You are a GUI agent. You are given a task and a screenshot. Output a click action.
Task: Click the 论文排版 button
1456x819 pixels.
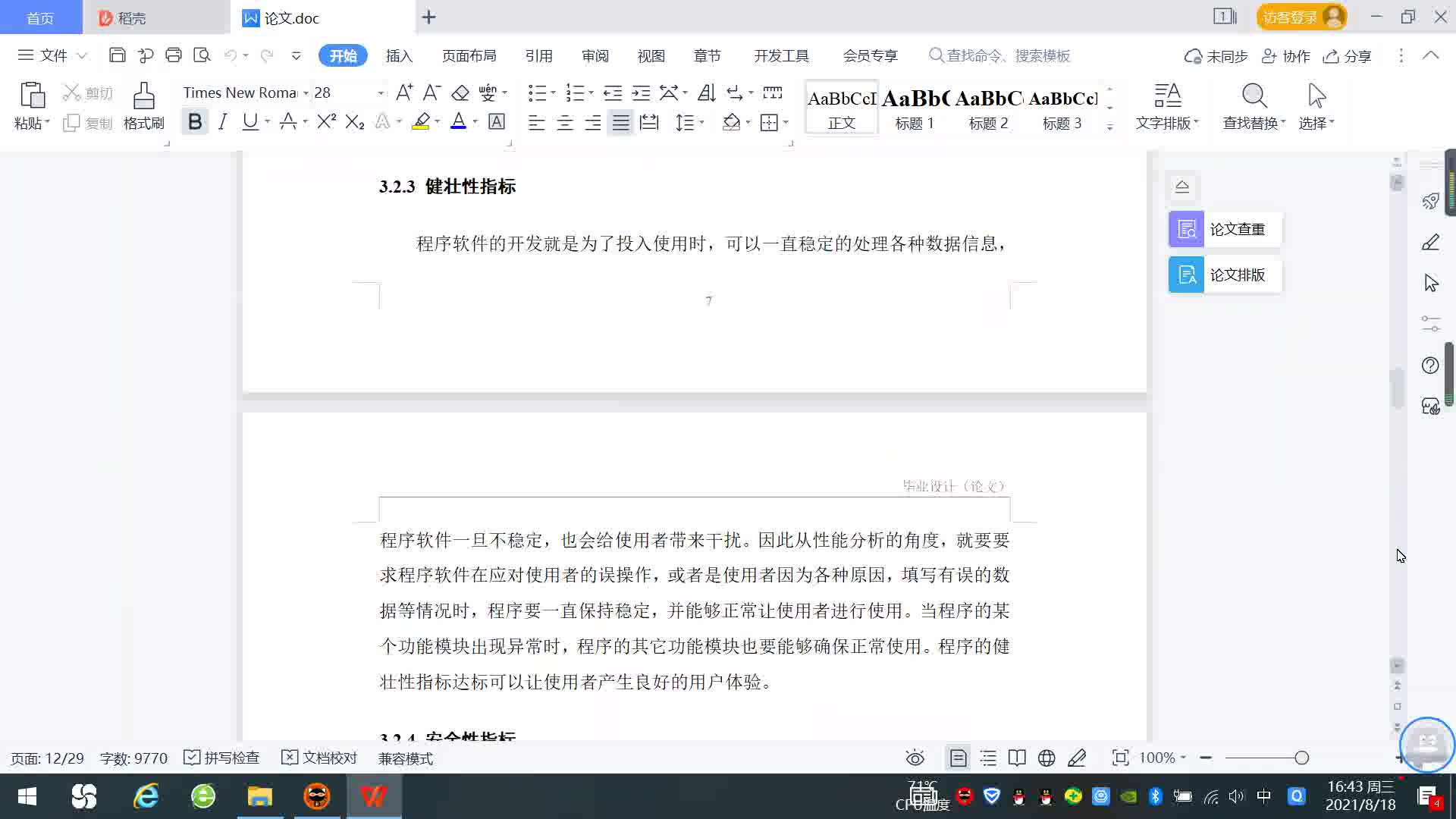1225,275
